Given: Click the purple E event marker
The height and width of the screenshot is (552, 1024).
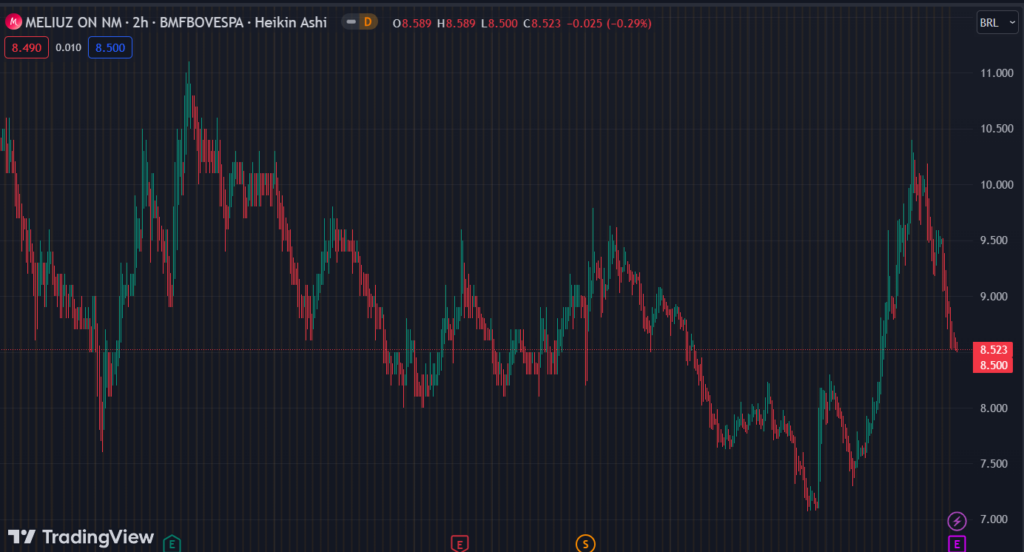Looking at the screenshot, I should (x=957, y=544).
